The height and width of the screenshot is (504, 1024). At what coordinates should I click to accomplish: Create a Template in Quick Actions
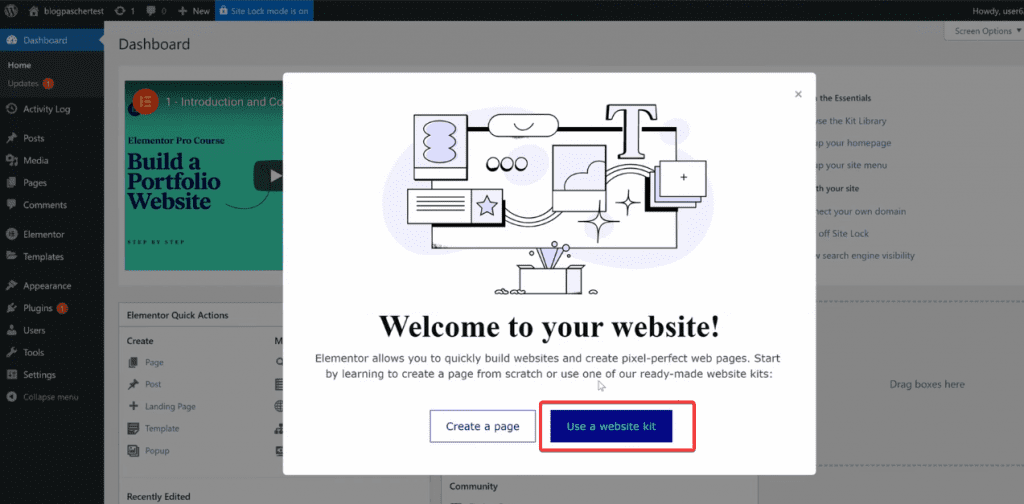pyautogui.click(x=162, y=429)
